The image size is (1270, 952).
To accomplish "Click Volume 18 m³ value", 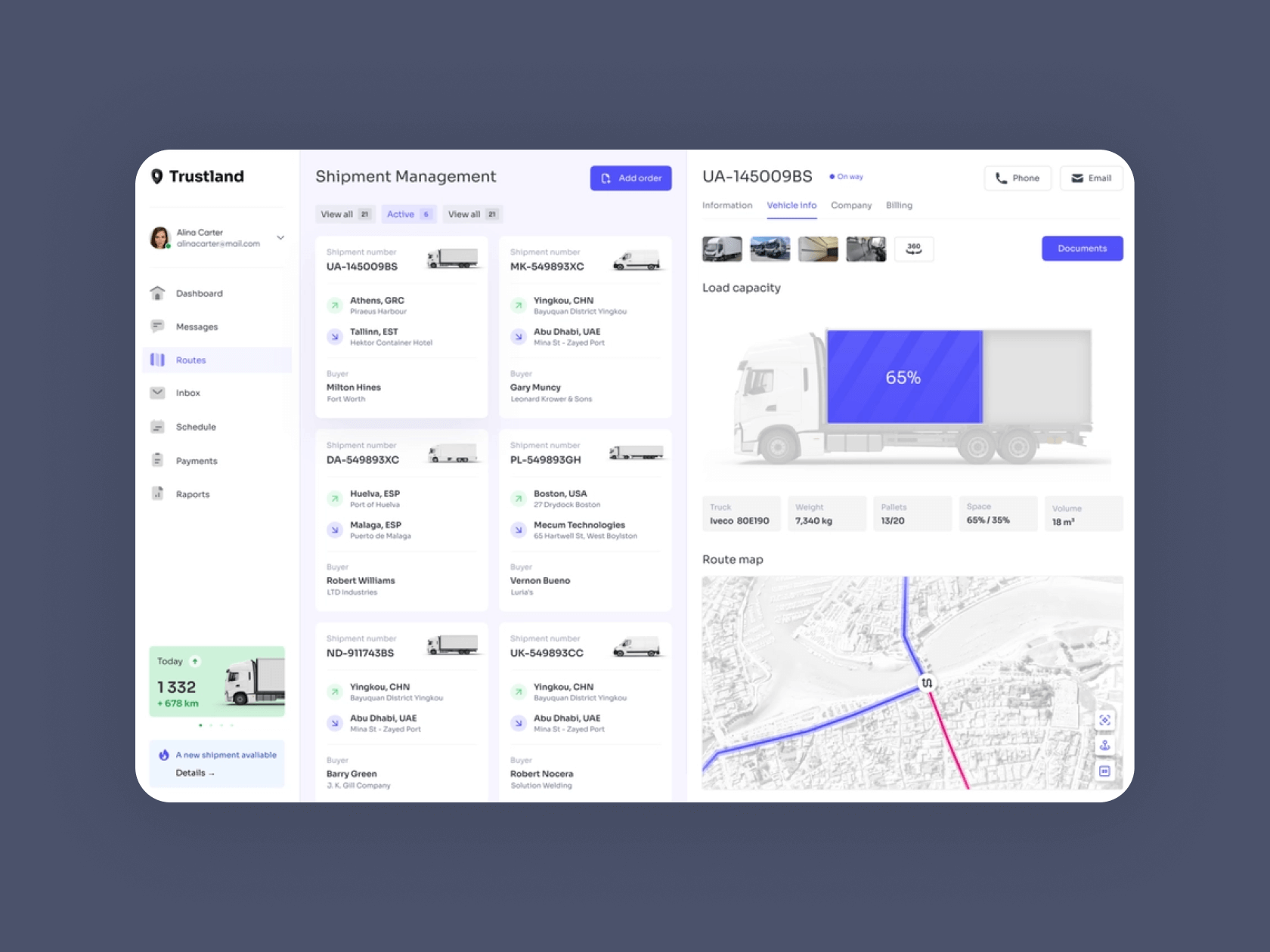I will (1064, 522).
